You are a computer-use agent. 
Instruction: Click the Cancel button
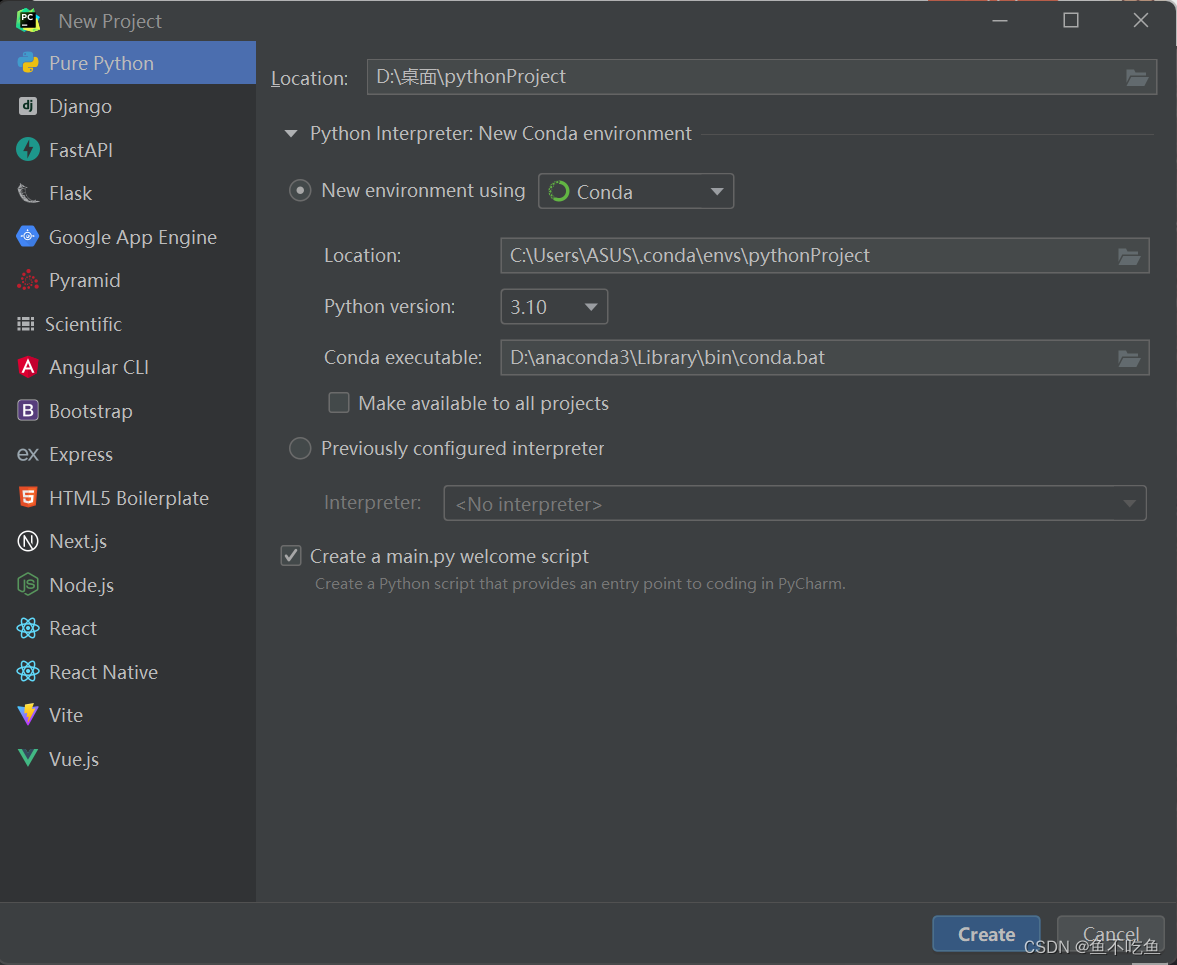pos(1110,934)
